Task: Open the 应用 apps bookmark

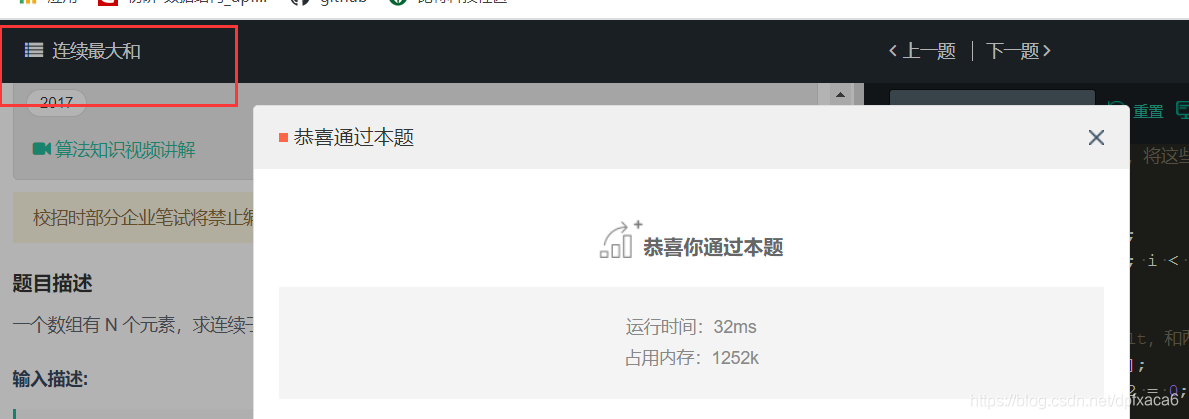Action: coord(38,2)
